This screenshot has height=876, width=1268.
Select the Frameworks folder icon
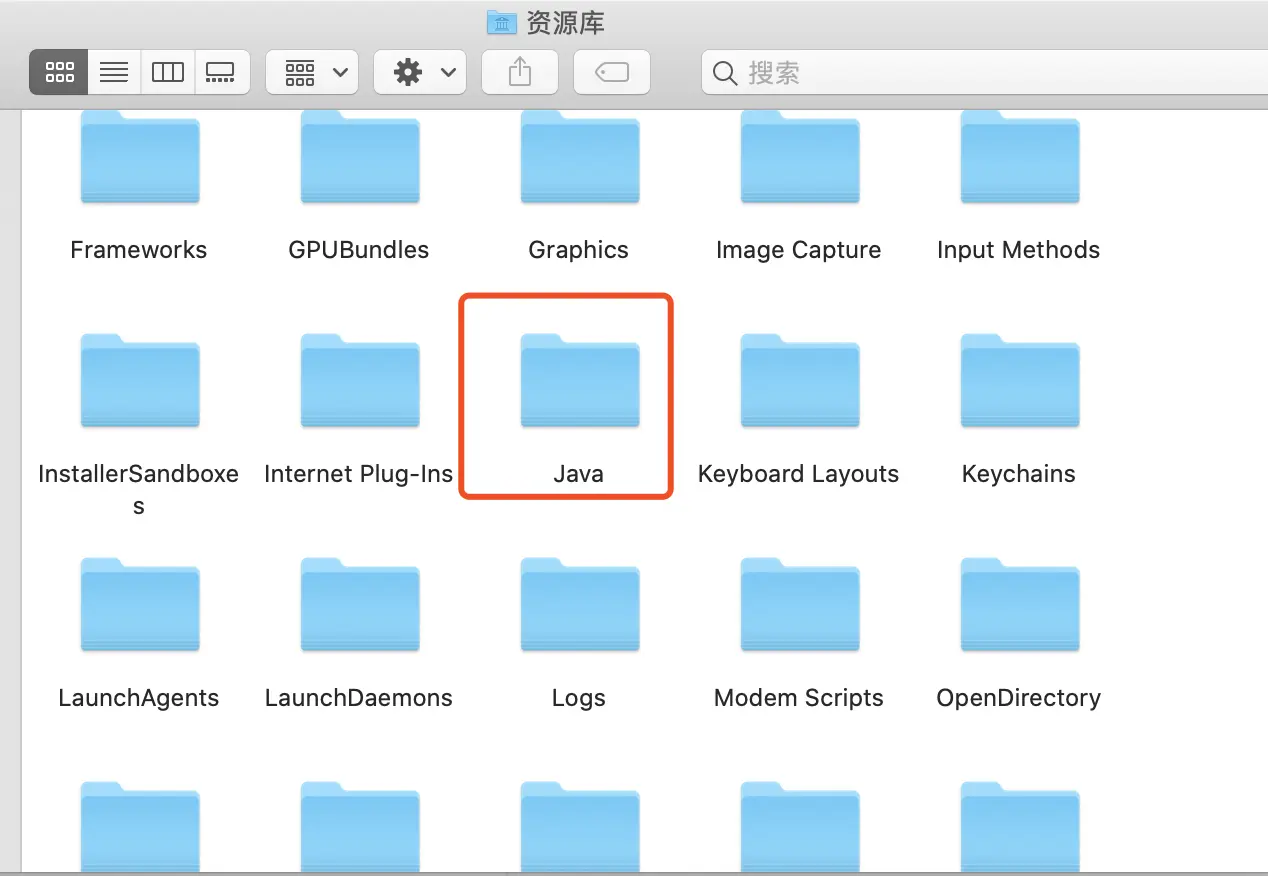tap(140, 157)
